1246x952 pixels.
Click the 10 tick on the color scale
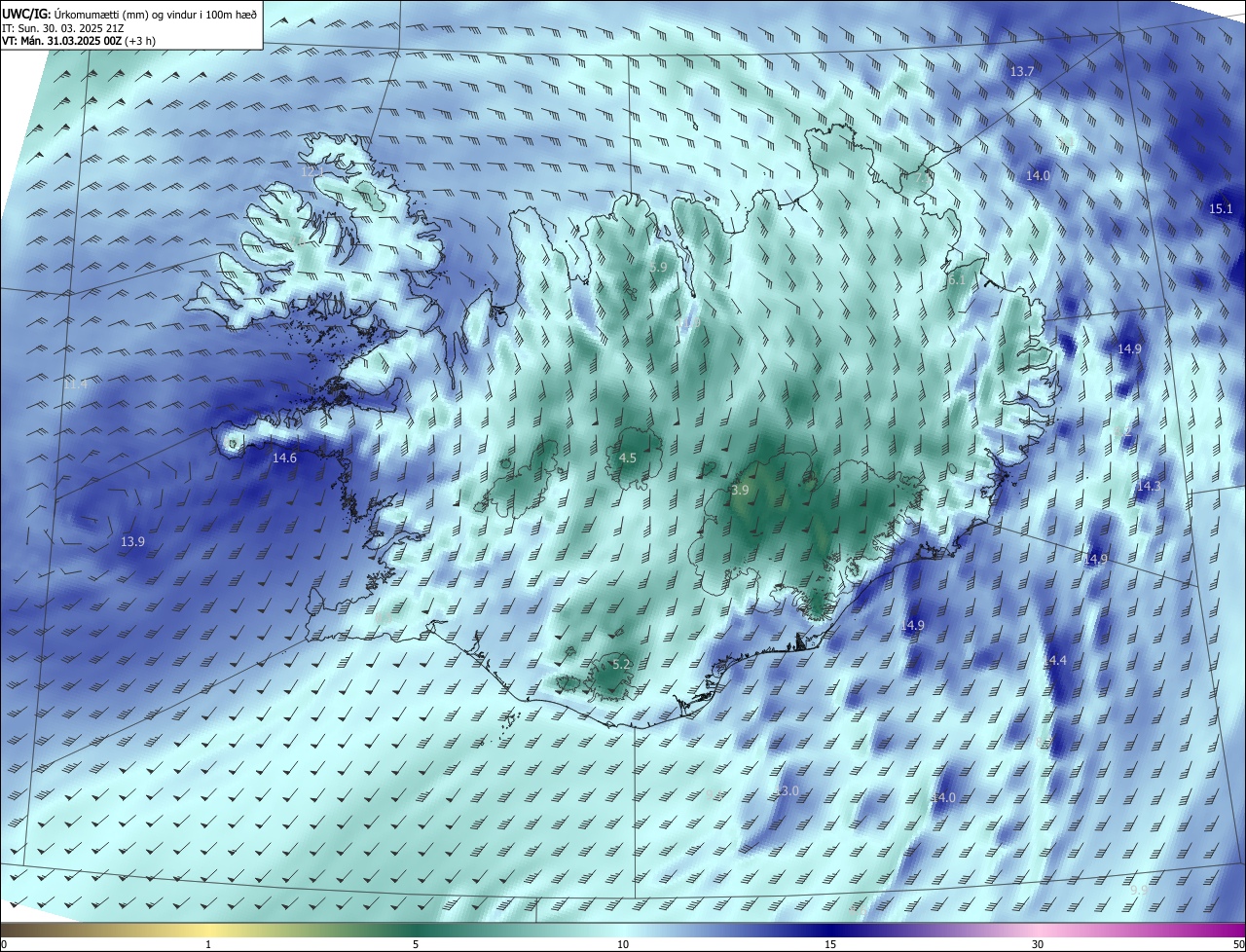click(x=623, y=944)
